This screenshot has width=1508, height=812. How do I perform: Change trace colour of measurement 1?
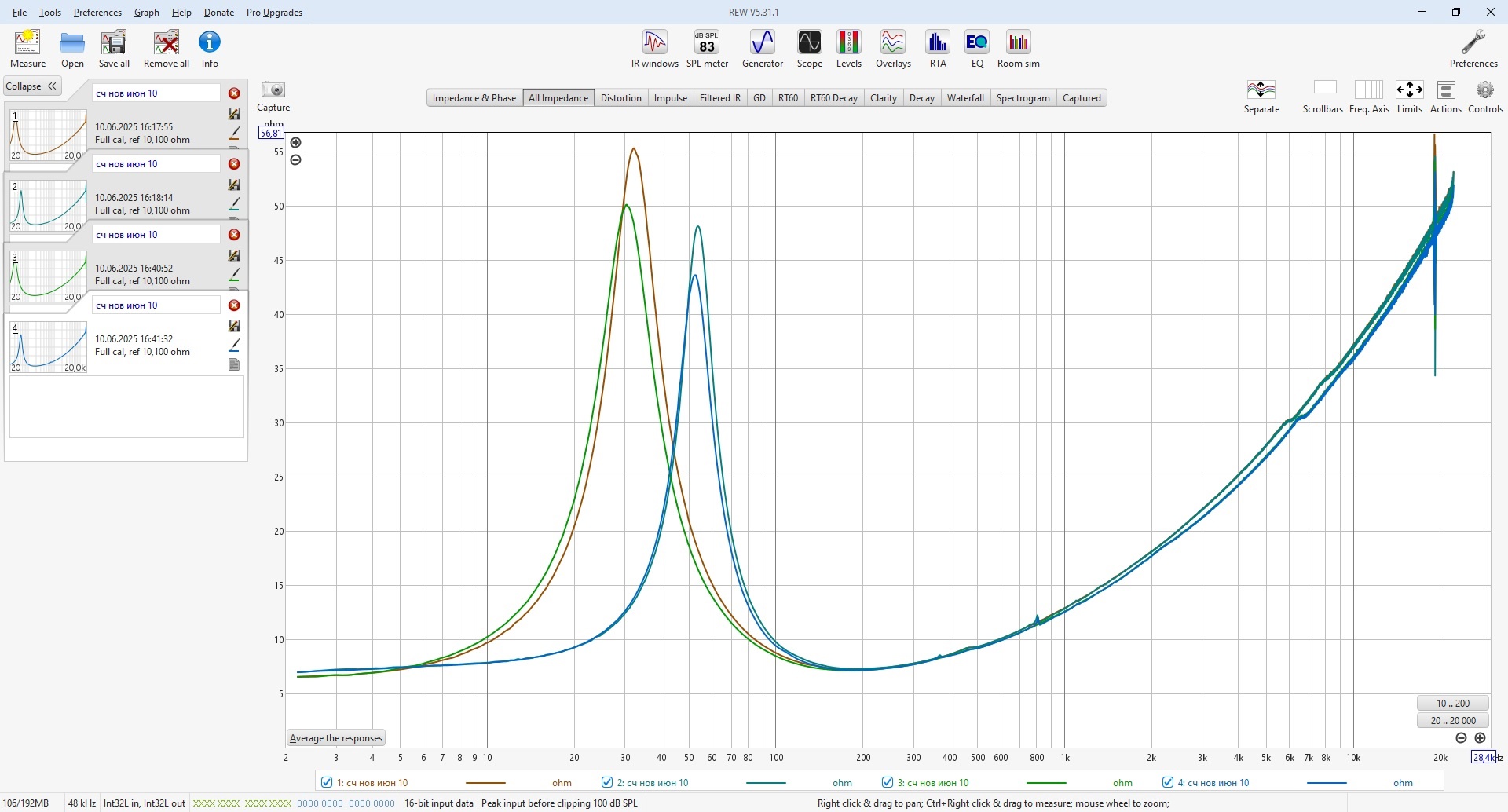pyautogui.click(x=234, y=134)
